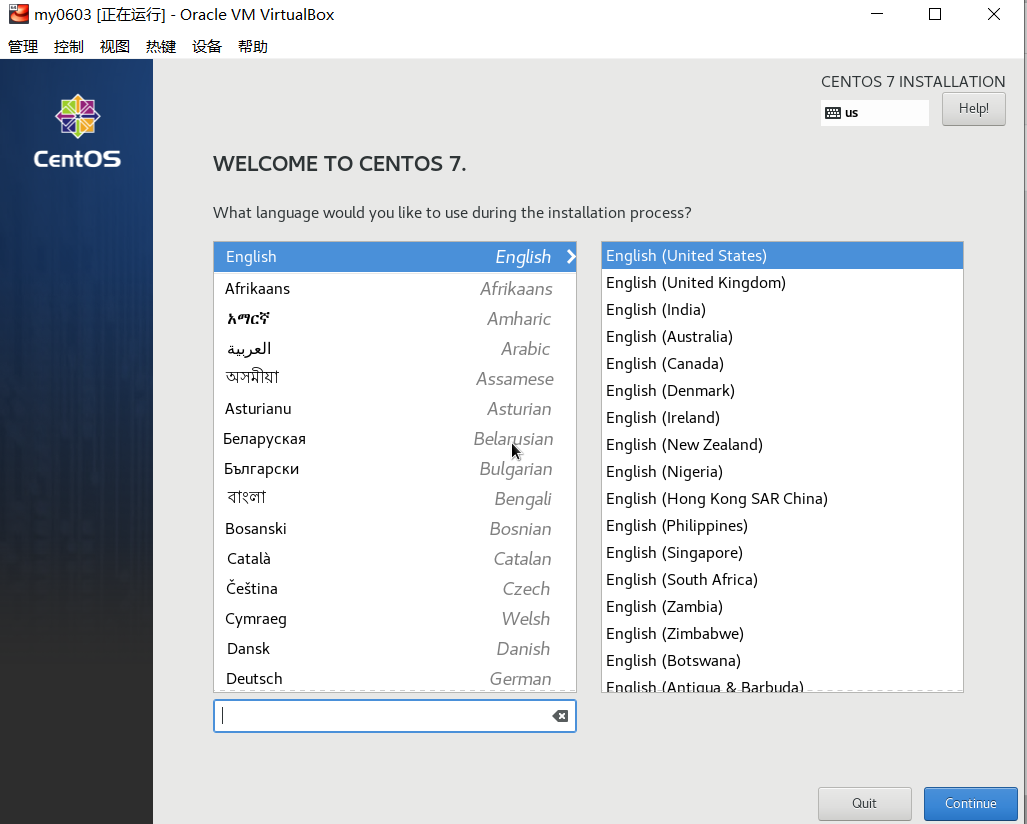The height and width of the screenshot is (824, 1027).
Task: Click the Quit button
Action: pyautogui.click(x=865, y=804)
